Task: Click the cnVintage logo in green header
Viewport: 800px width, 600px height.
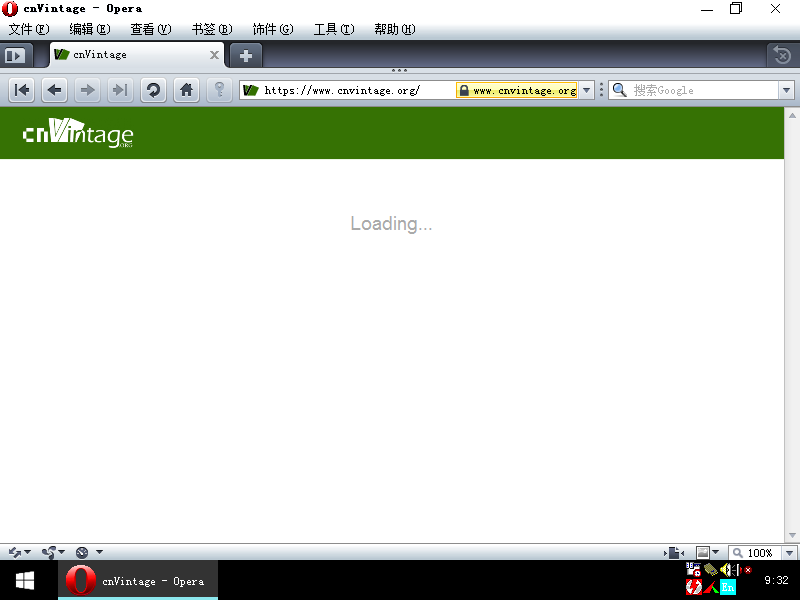Action: pos(78,133)
